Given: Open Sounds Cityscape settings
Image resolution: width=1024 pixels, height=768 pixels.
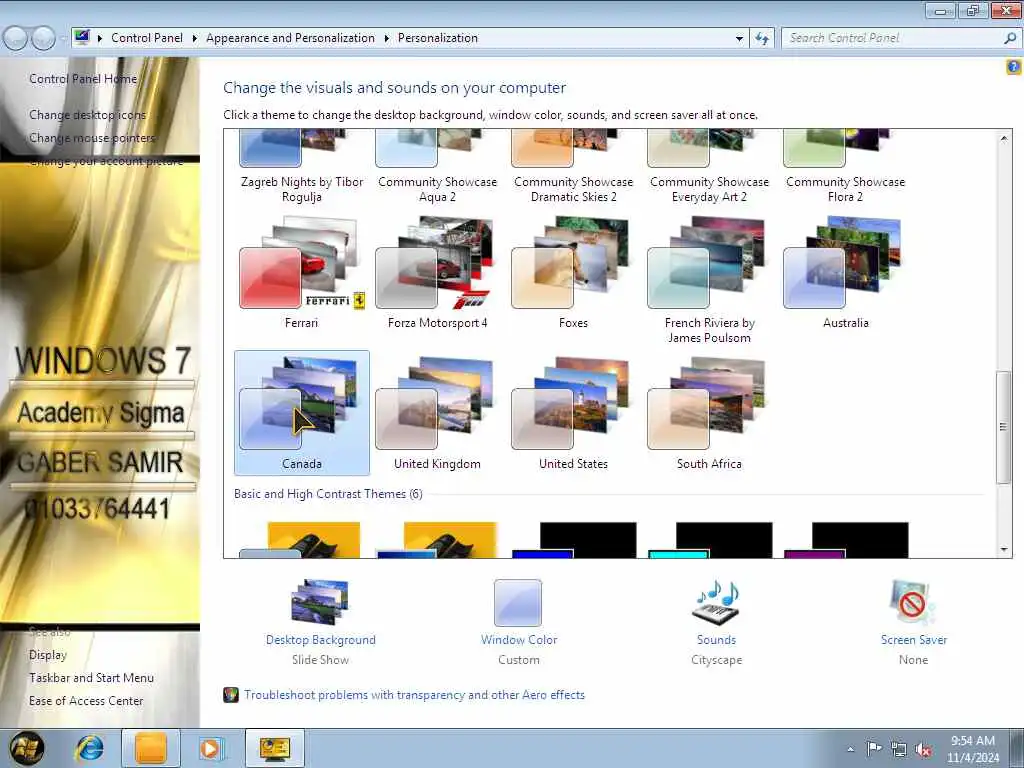Looking at the screenshot, I should tap(716, 622).
